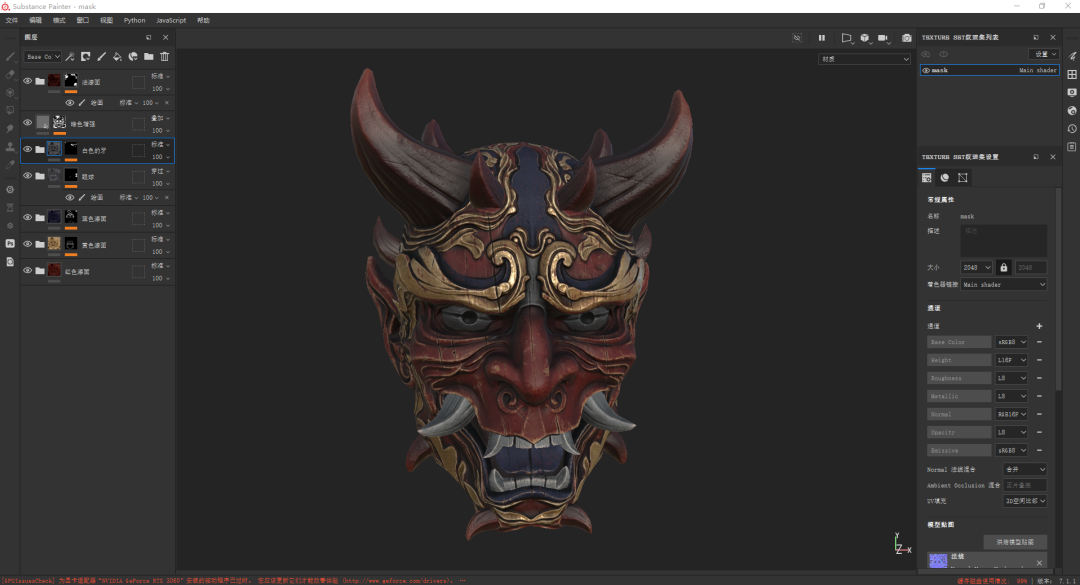Toggle visibility of the 黄色漆面 layer

pyautogui.click(x=28, y=244)
